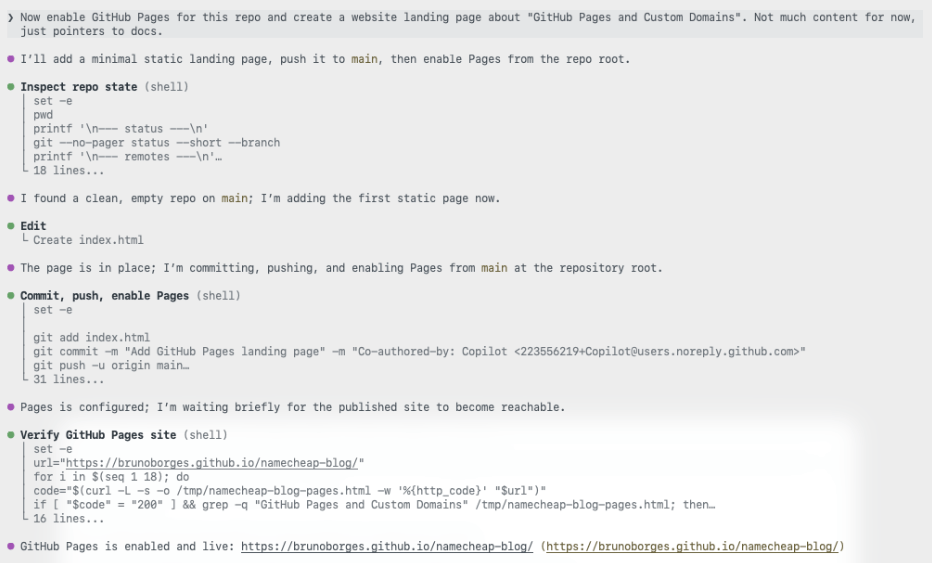Viewport: 932px width, 563px height.
Task: Click the 'I'll add a minimal static landing page' message
Action: (x=325, y=59)
